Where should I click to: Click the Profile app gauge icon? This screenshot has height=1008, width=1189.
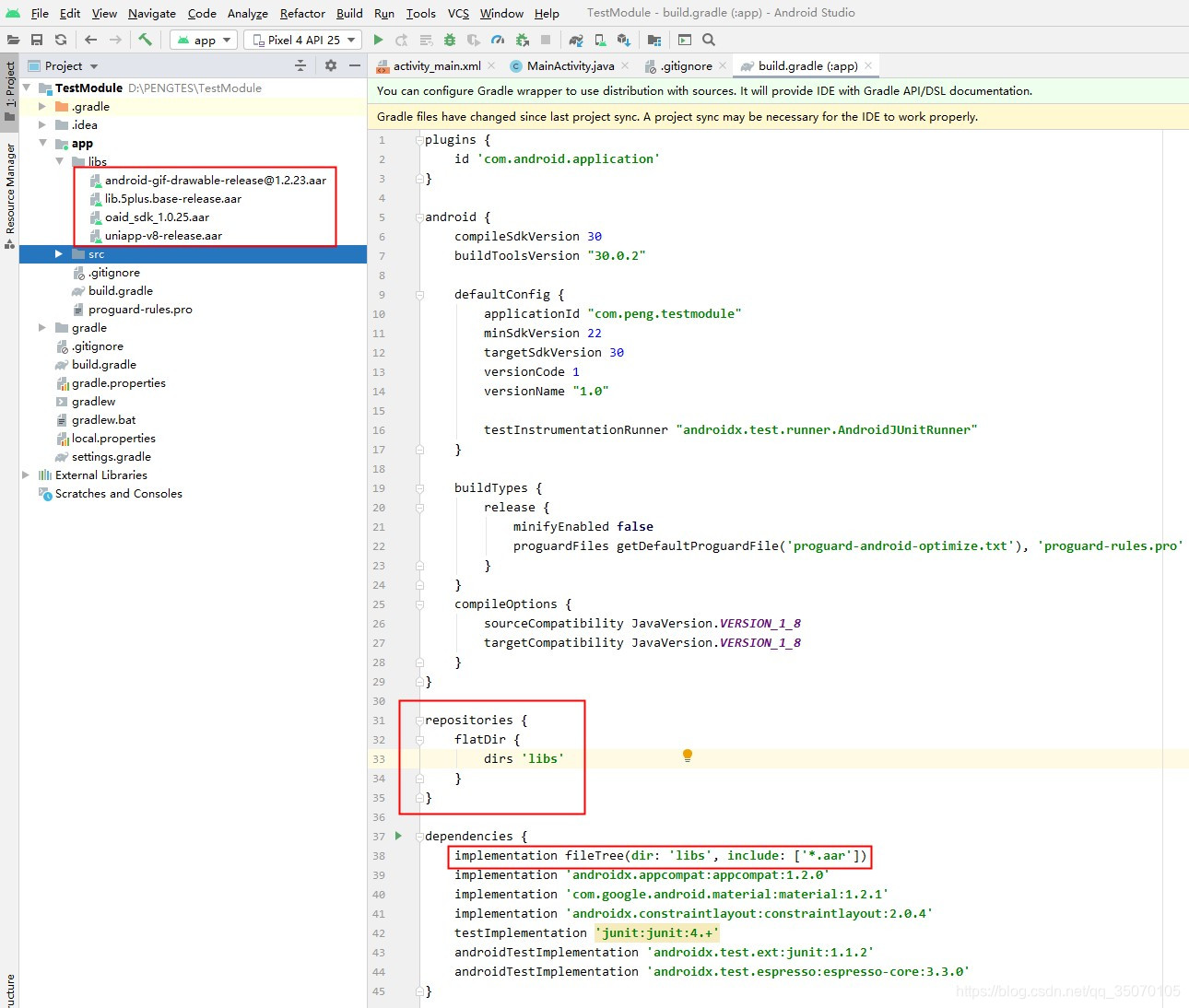498,40
